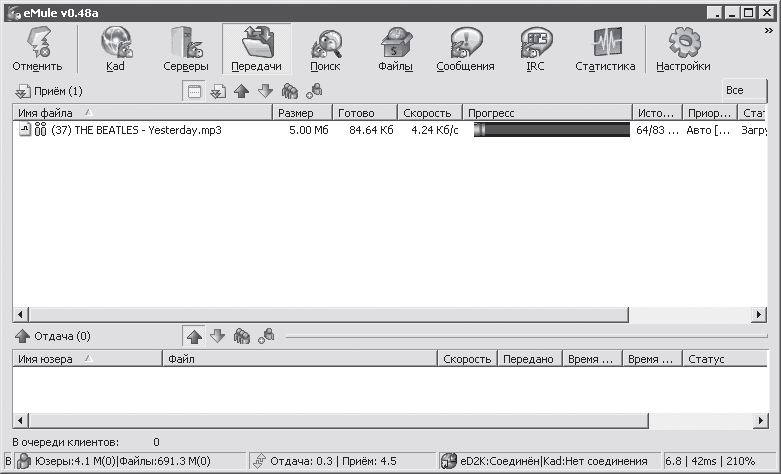Image resolution: width=781 pixels, height=474 pixels.
Task: Sort by Передано column header
Action: 530,359
